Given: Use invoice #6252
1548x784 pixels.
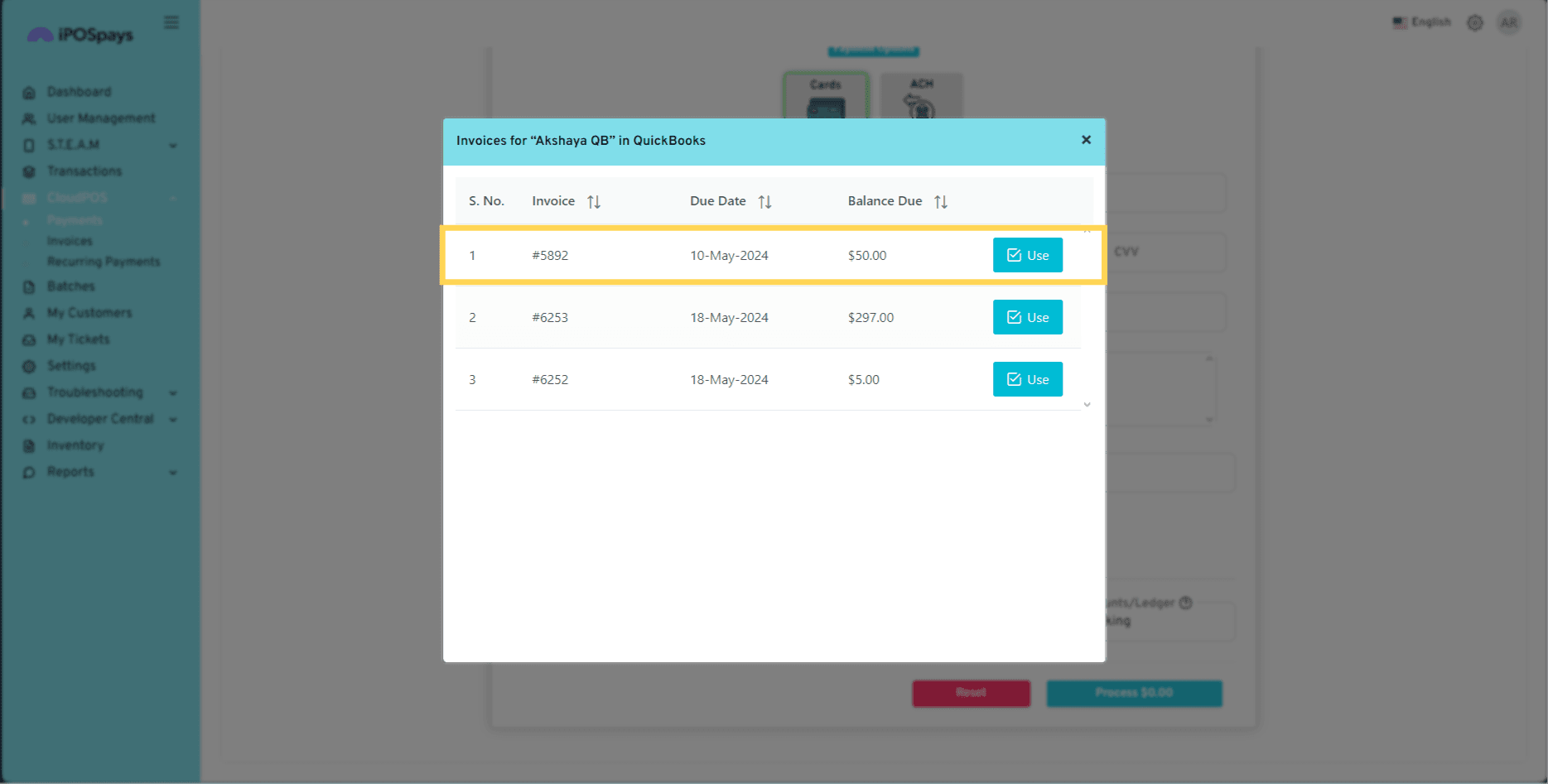Looking at the screenshot, I should point(1027,379).
